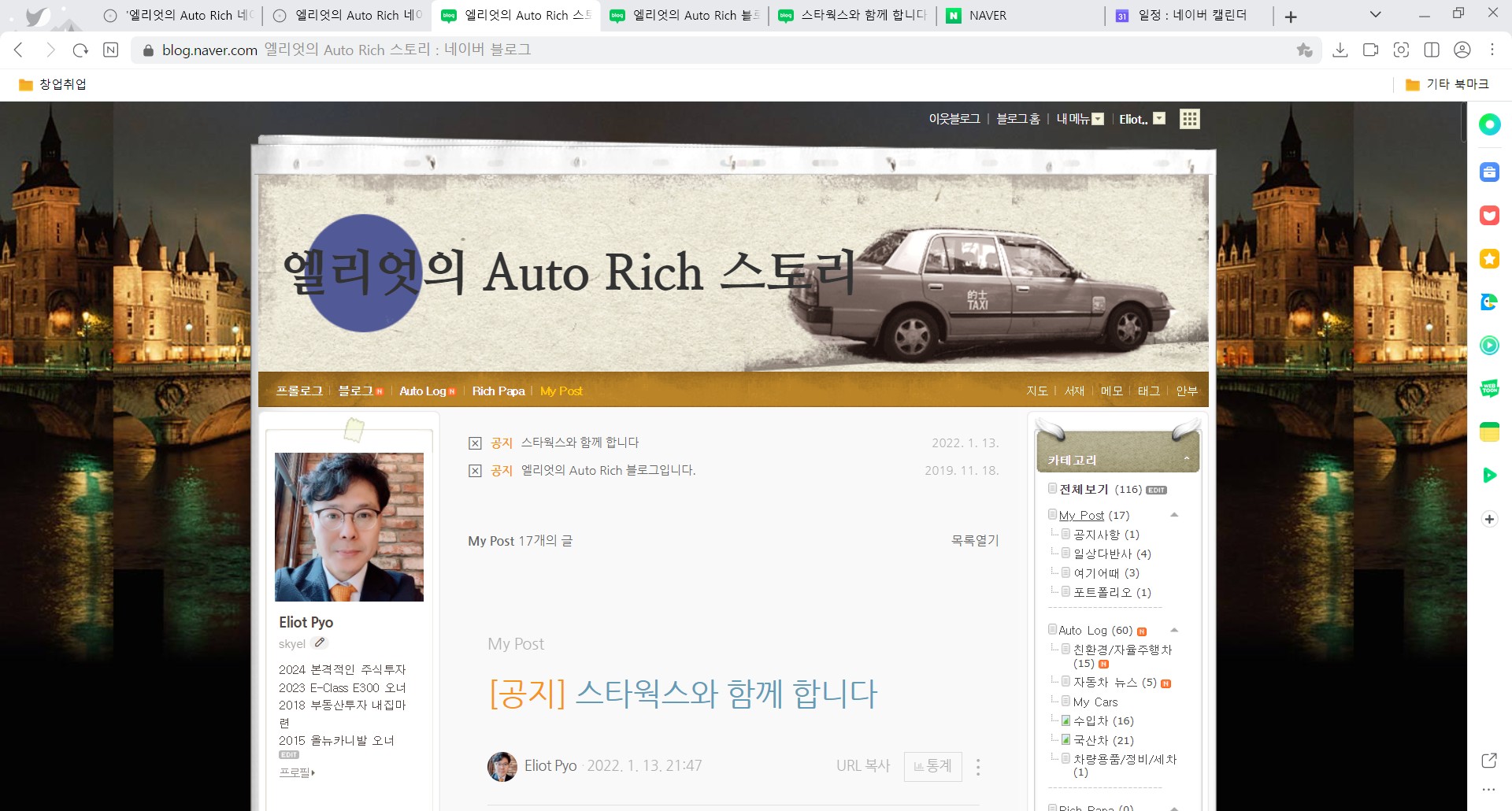
Task: Open the site lock icon in the address bar
Action: click(x=147, y=50)
